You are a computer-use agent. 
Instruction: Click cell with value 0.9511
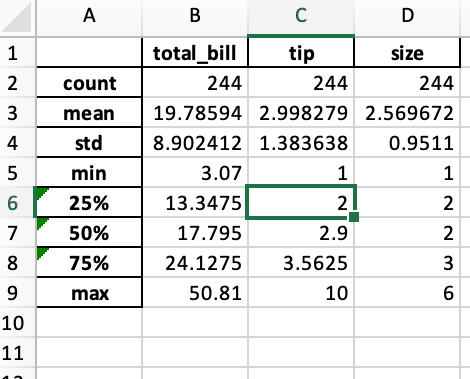pos(407,143)
